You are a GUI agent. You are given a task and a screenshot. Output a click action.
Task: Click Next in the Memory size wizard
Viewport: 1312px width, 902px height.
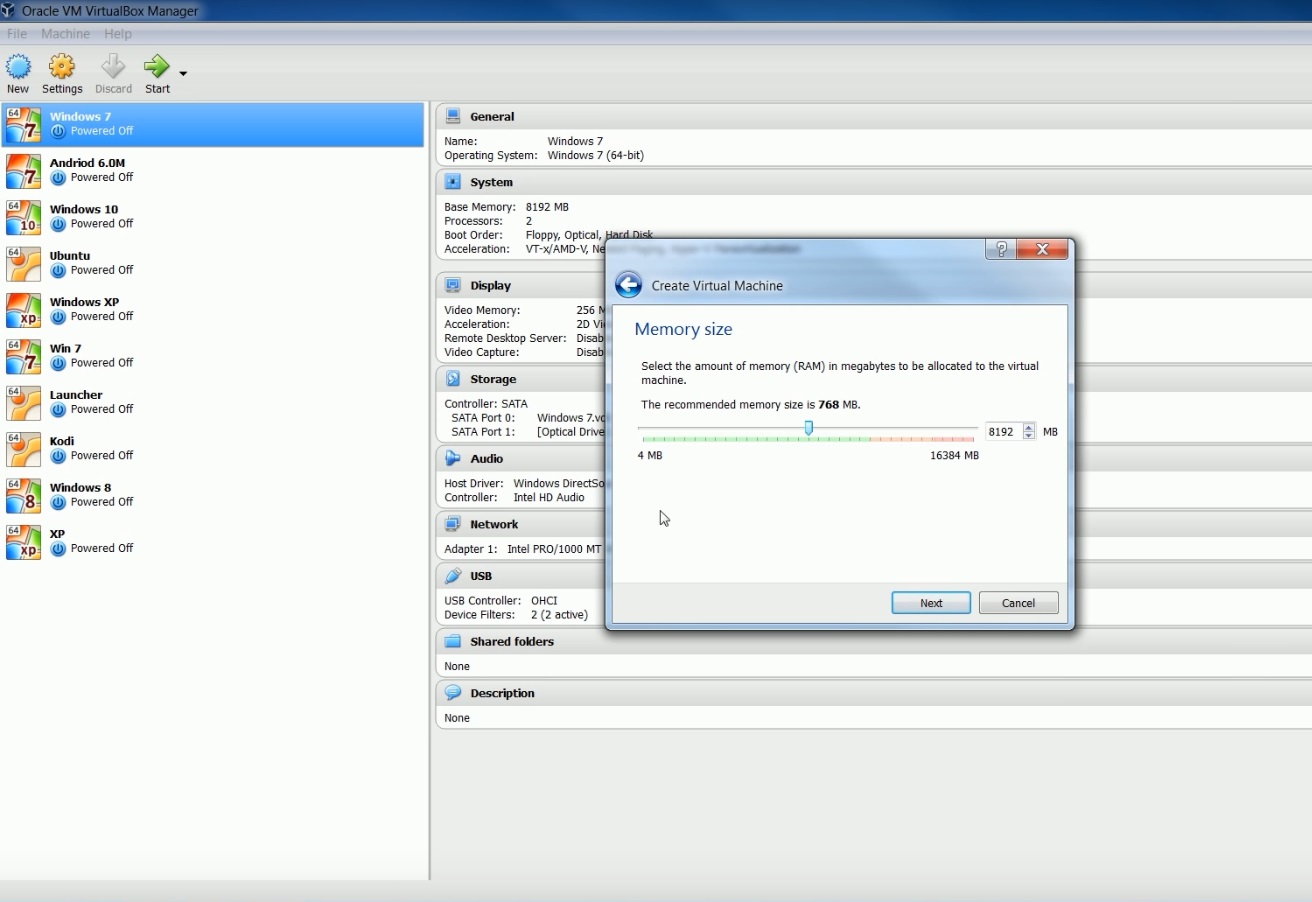coord(931,603)
